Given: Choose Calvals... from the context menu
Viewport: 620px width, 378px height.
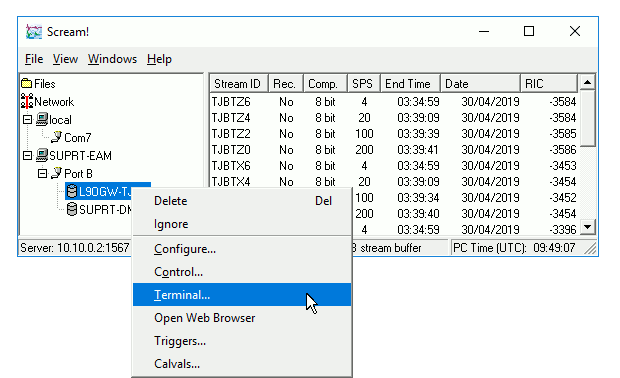Looking at the screenshot, I should [242, 364].
